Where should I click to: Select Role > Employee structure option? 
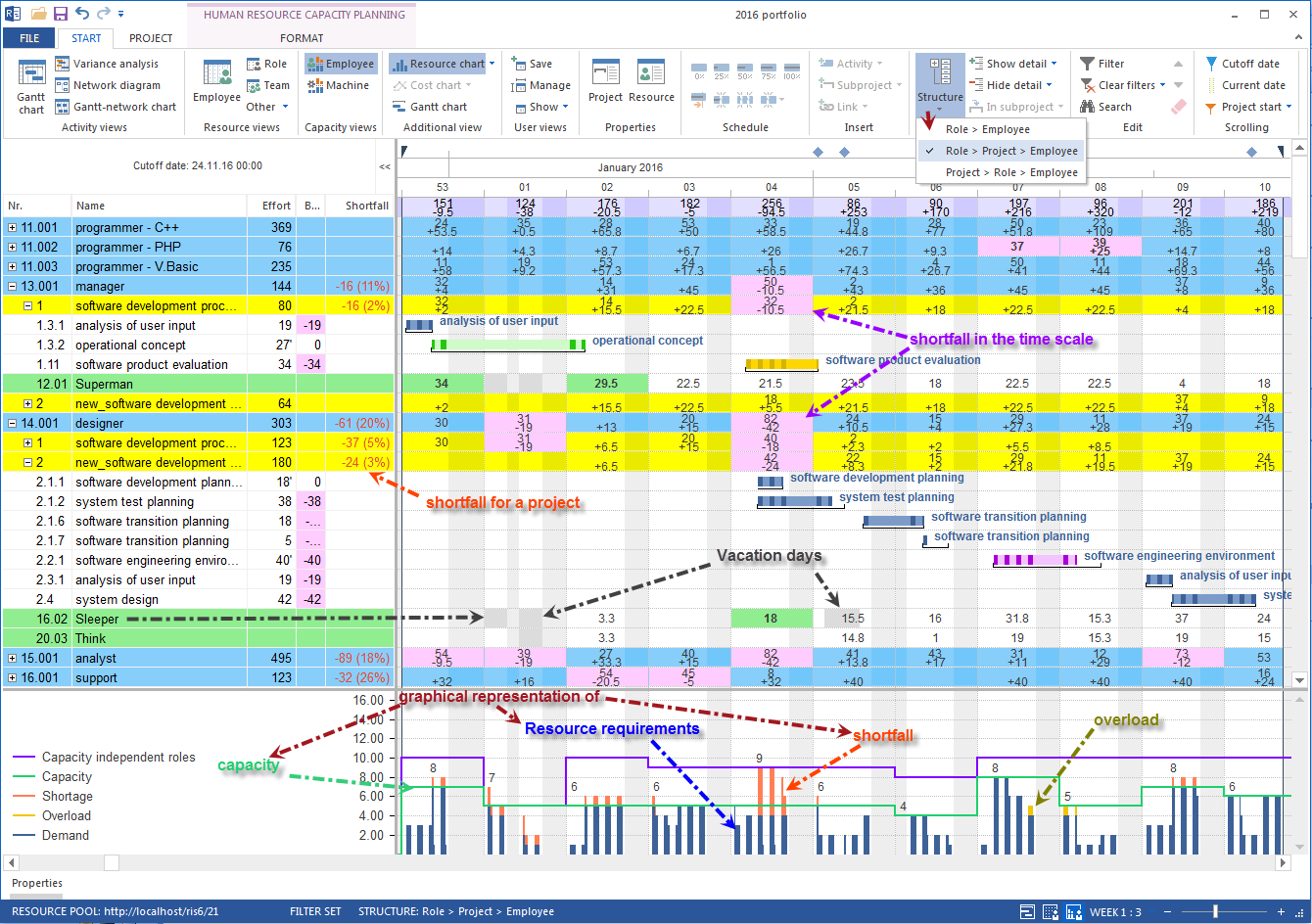point(988,129)
